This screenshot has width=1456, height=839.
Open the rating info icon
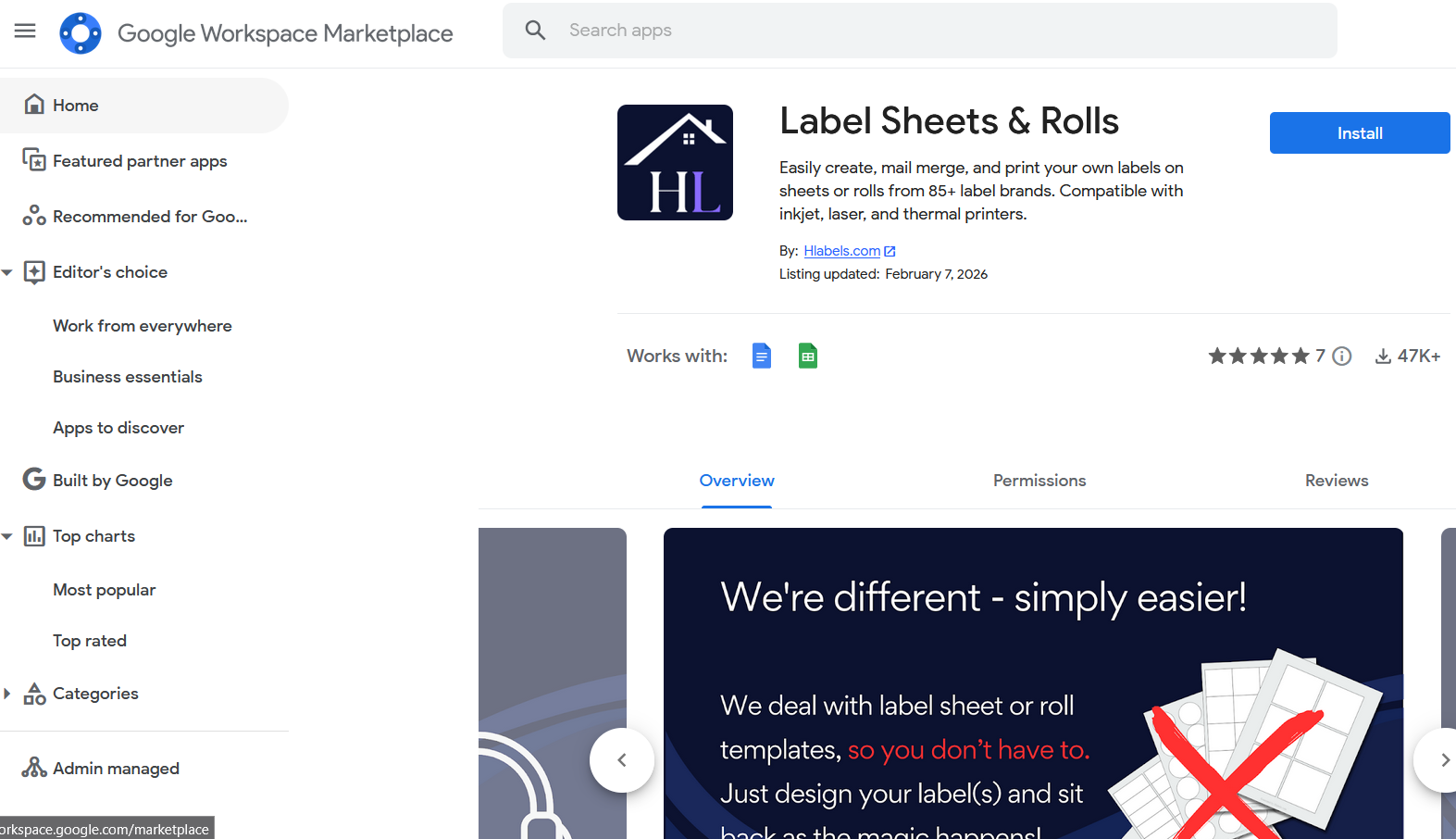[x=1341, y=357]
